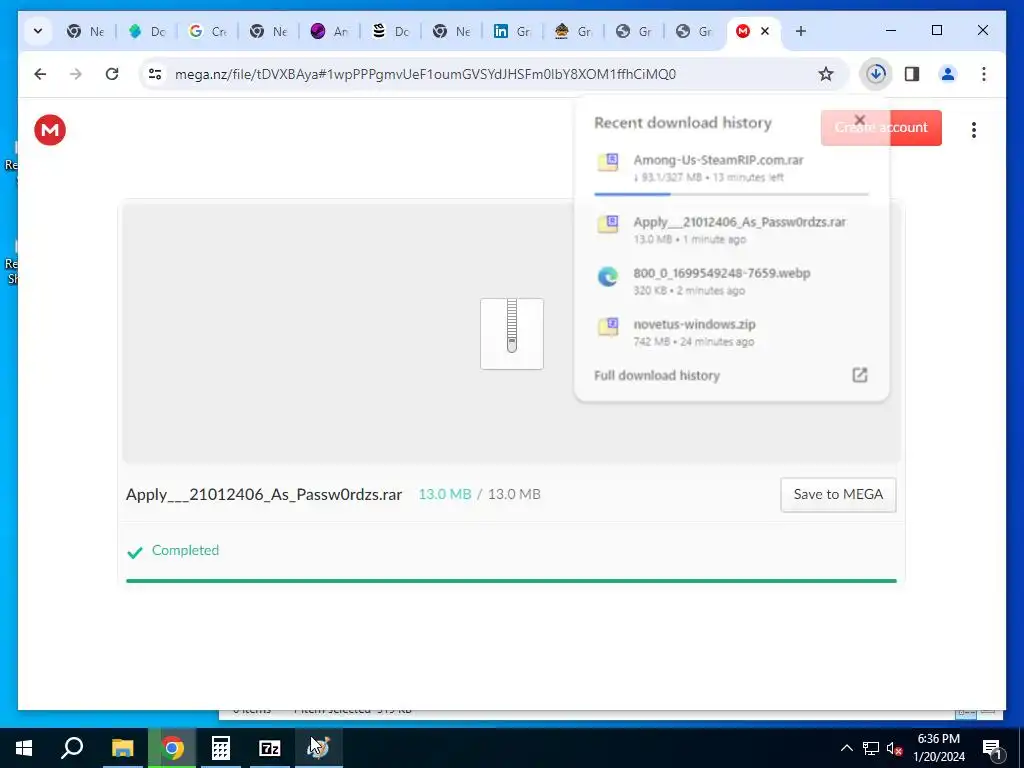This screenshot has height=768, width=1024.
Task: Open the Chrome profile icon
Action: (x=948, y=74)
